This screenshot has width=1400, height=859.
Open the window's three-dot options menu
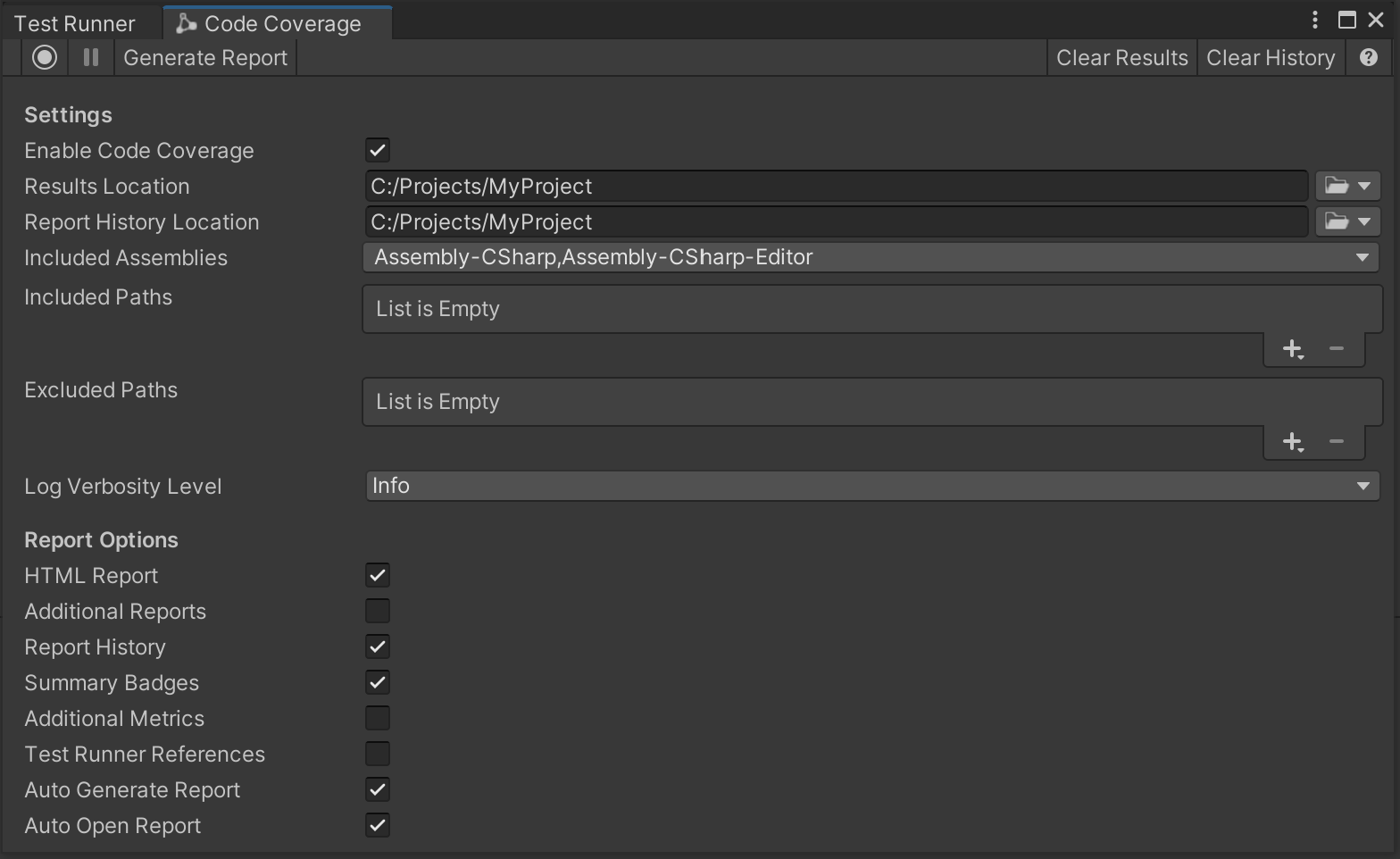1314,20
